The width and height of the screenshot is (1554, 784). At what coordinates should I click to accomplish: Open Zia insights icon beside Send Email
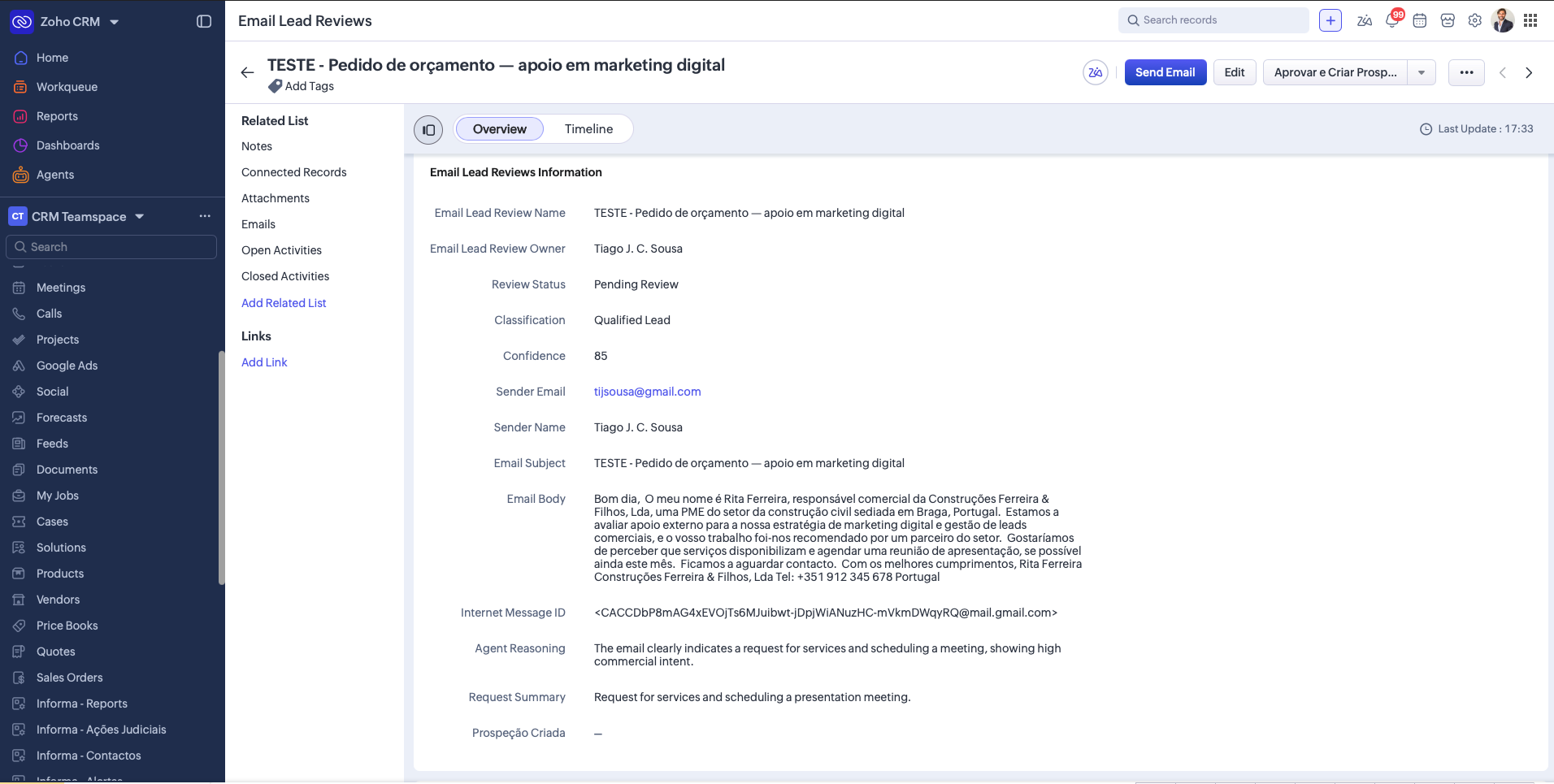tap(1096, 72)
